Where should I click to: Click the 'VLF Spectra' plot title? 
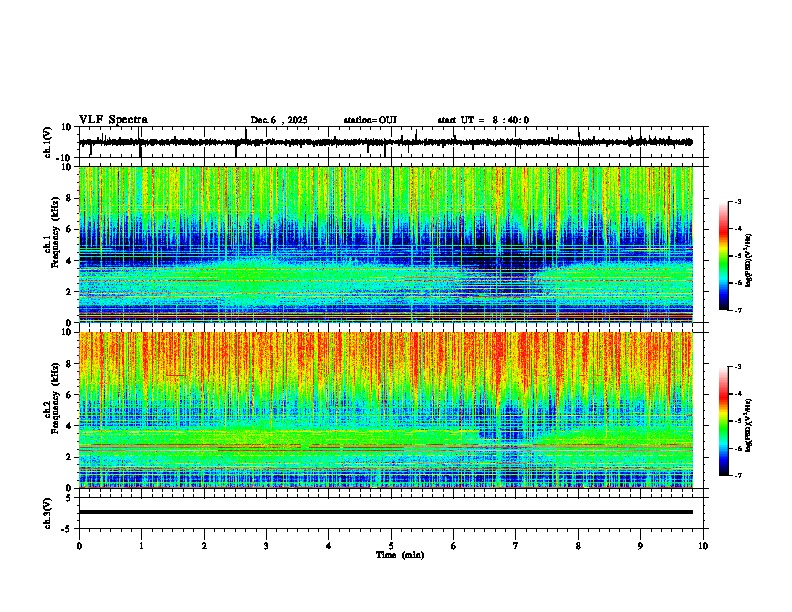click(x=113, y=120)
